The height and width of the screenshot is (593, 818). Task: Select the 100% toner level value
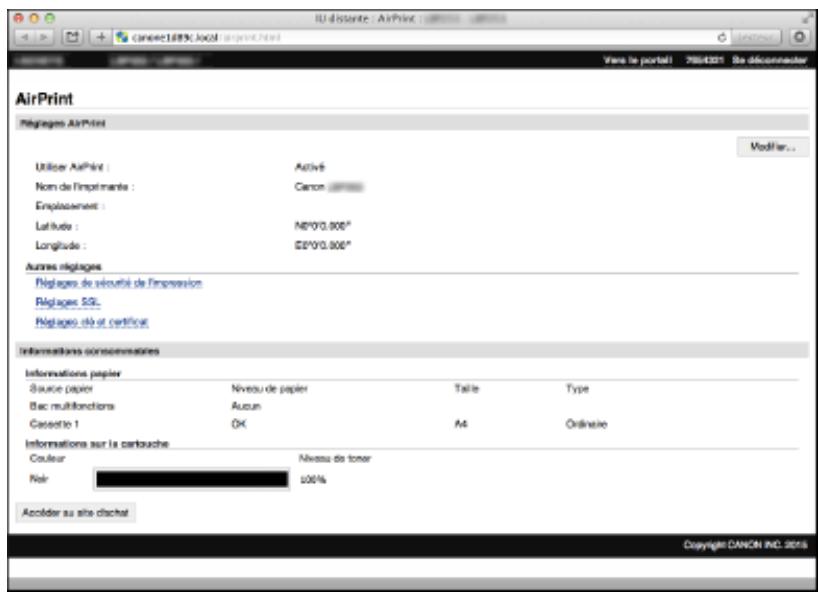[313, 480]
